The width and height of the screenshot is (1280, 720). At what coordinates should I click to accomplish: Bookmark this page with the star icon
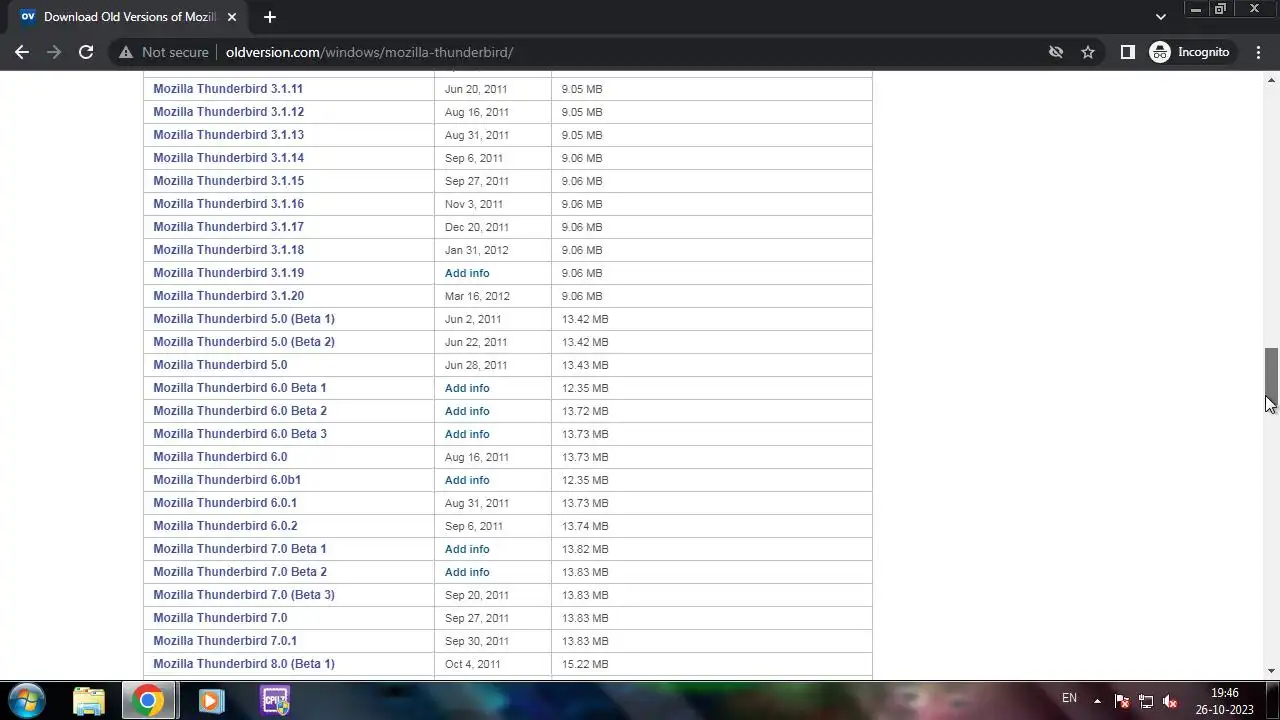point(1088,52)
